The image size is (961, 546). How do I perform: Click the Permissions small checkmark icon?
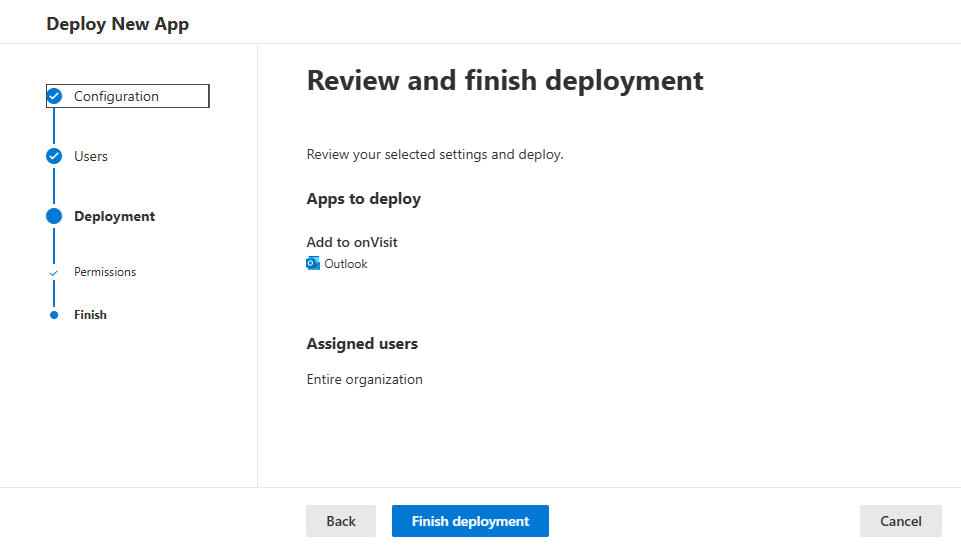tap(54, 273)
